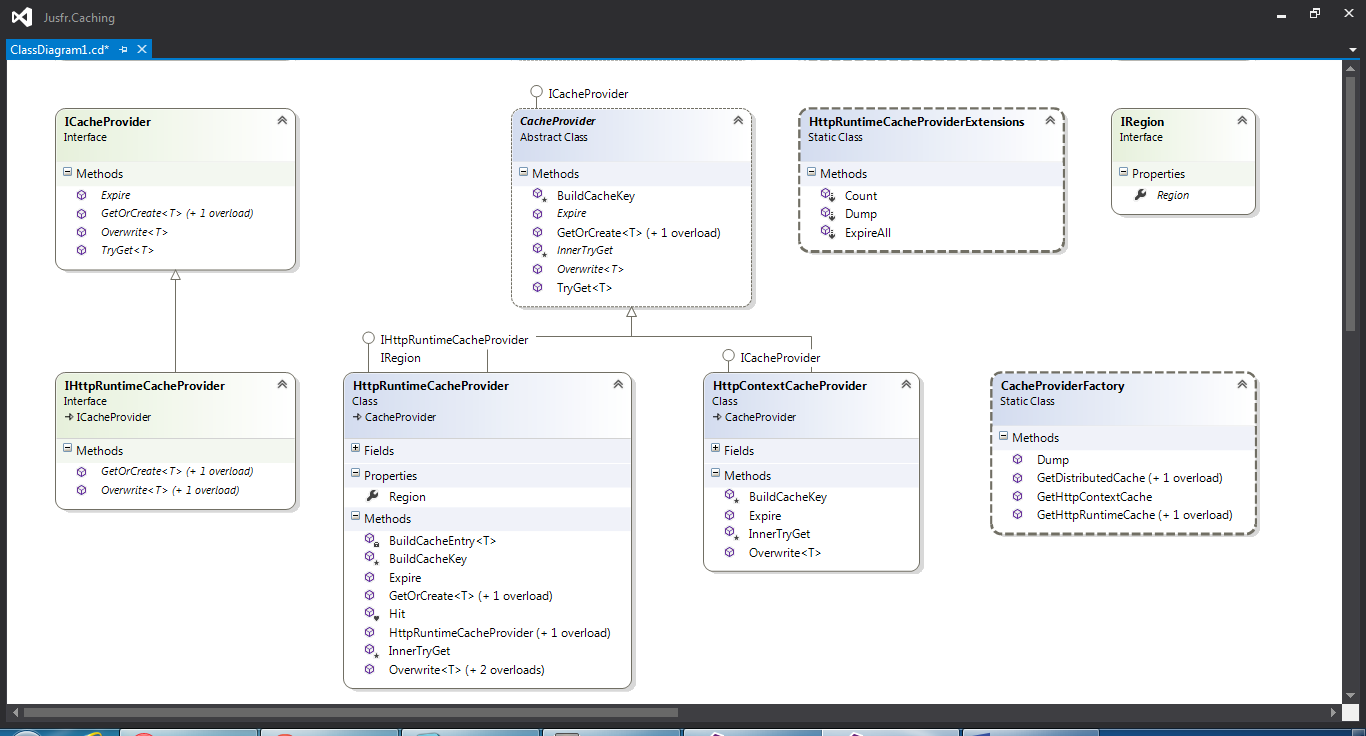Close the ClassDiagram1.cd tab
Screen dimensions: 1366x736
tap(142, 49)
